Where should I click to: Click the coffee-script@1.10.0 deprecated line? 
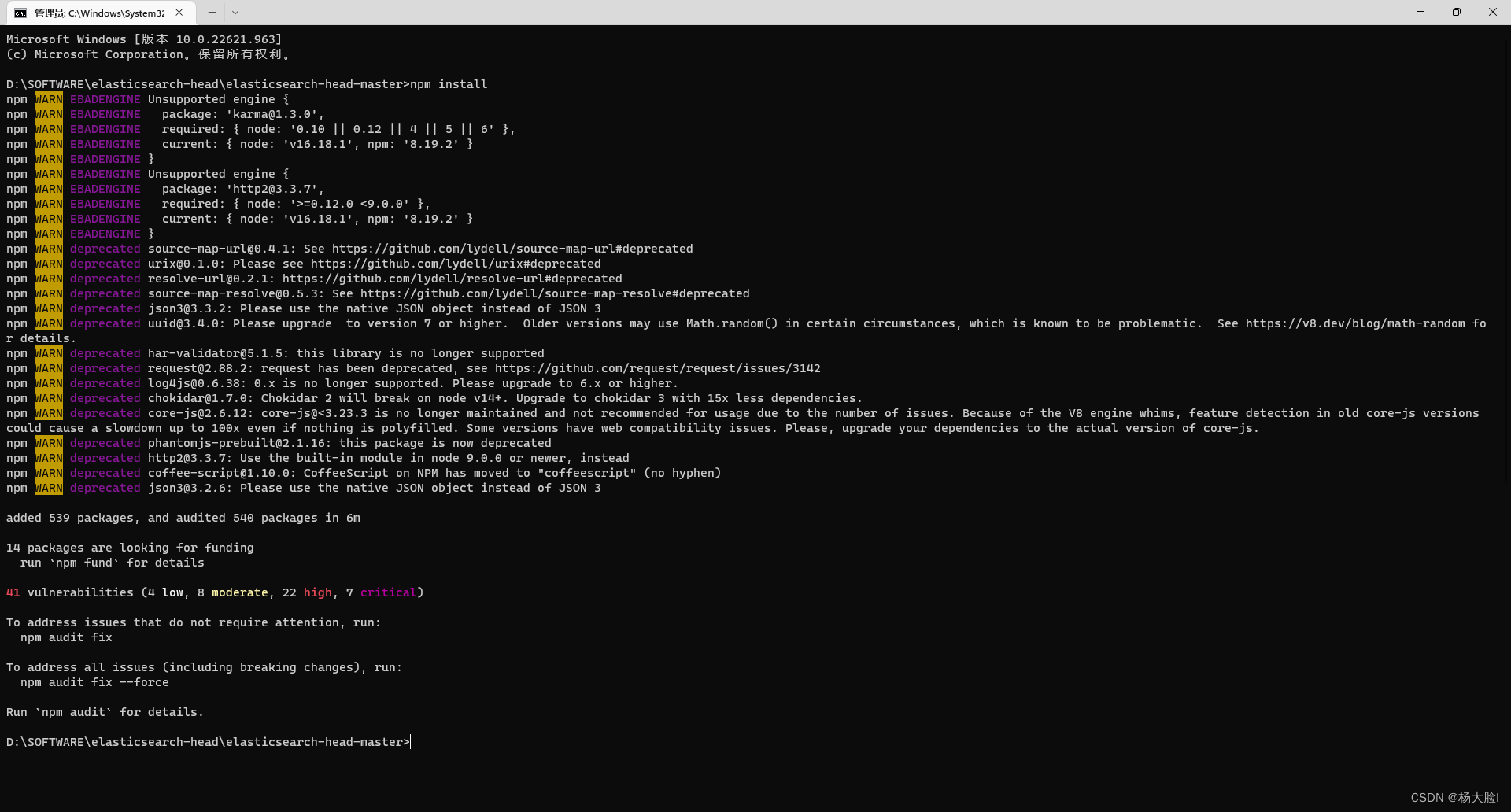(364, 473)
